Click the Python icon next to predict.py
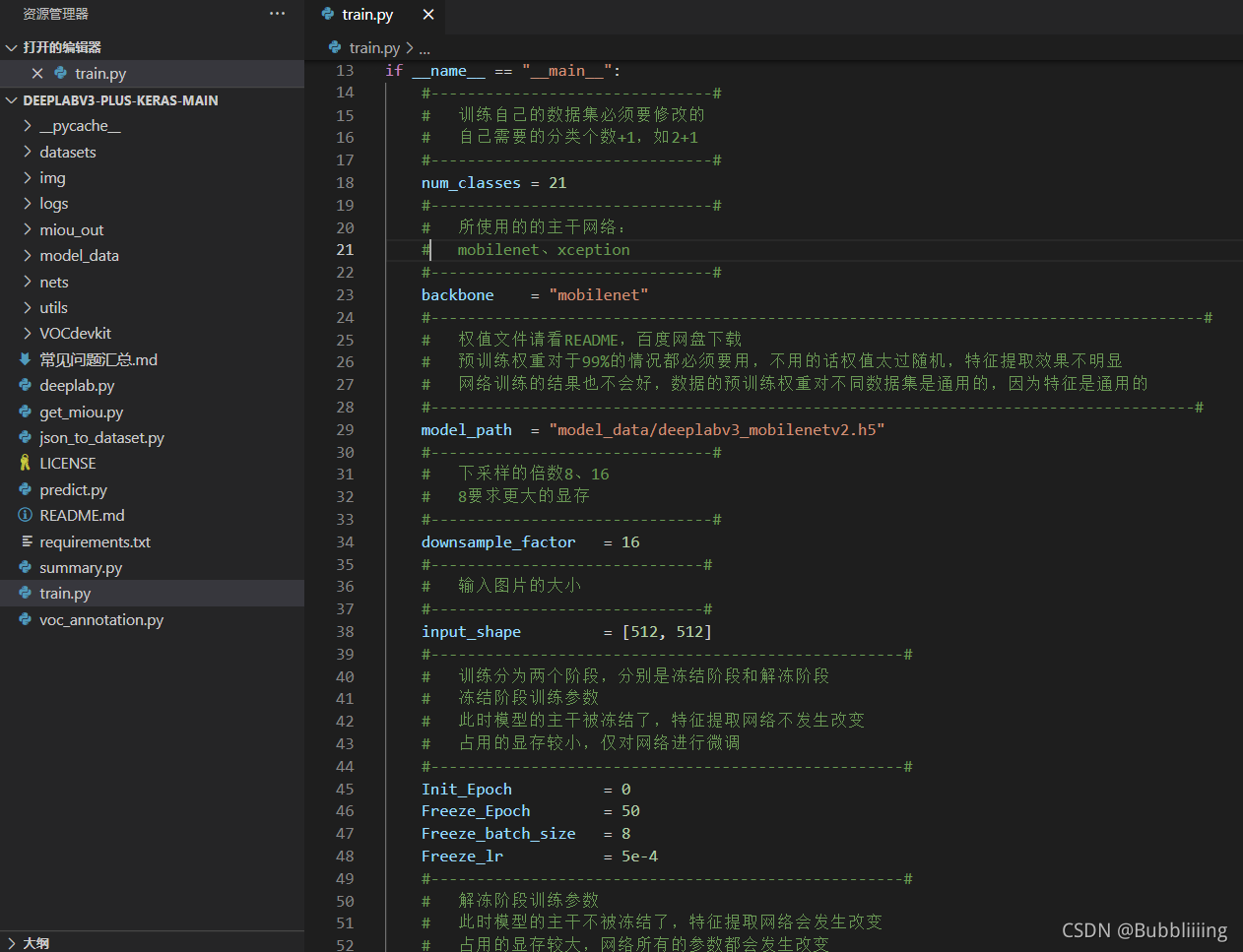Viewport: 1243px width, 952px height. coord(26,490)
